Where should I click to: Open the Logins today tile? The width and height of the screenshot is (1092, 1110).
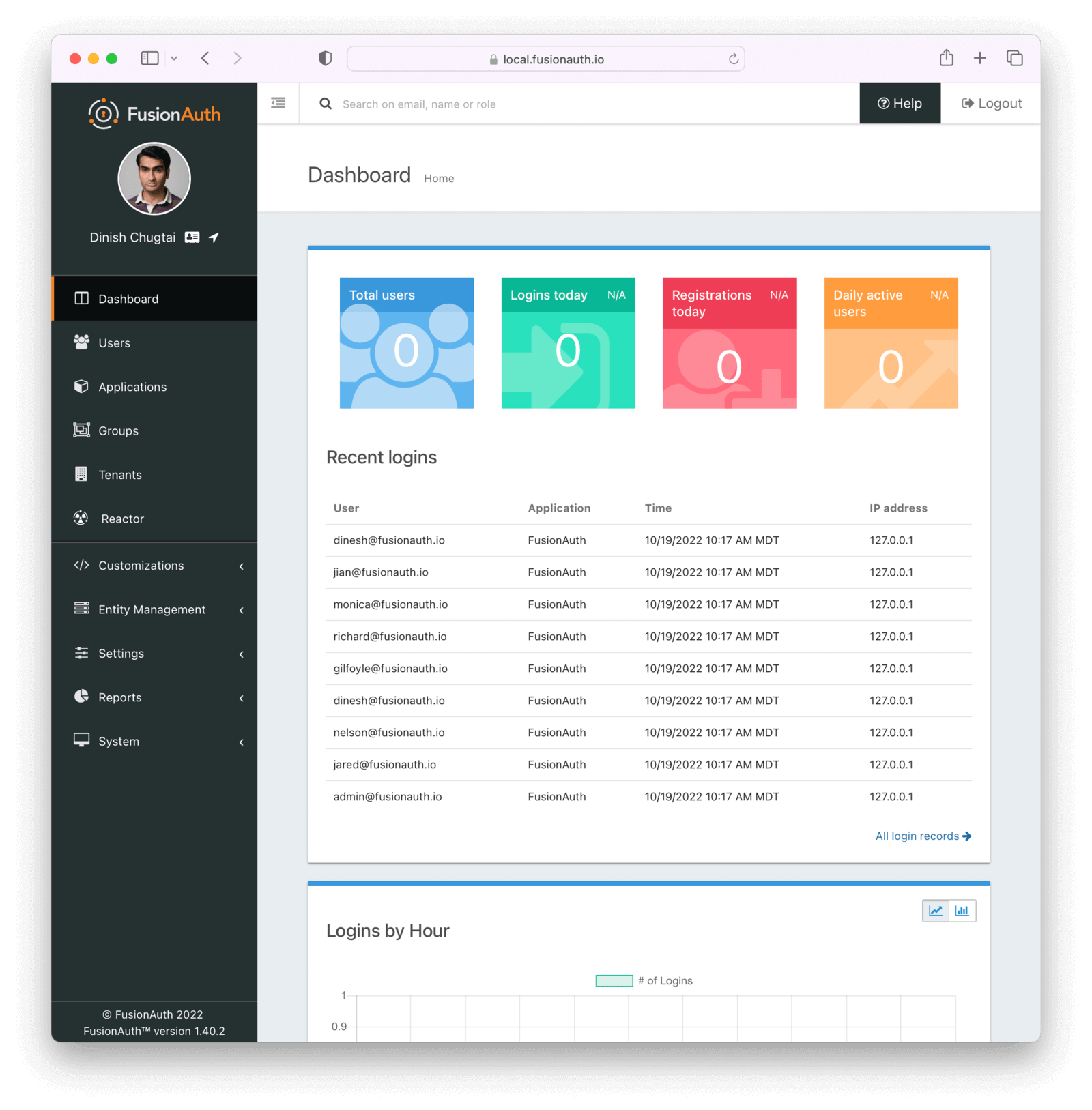pyautogui.click(x=568, y=342)
